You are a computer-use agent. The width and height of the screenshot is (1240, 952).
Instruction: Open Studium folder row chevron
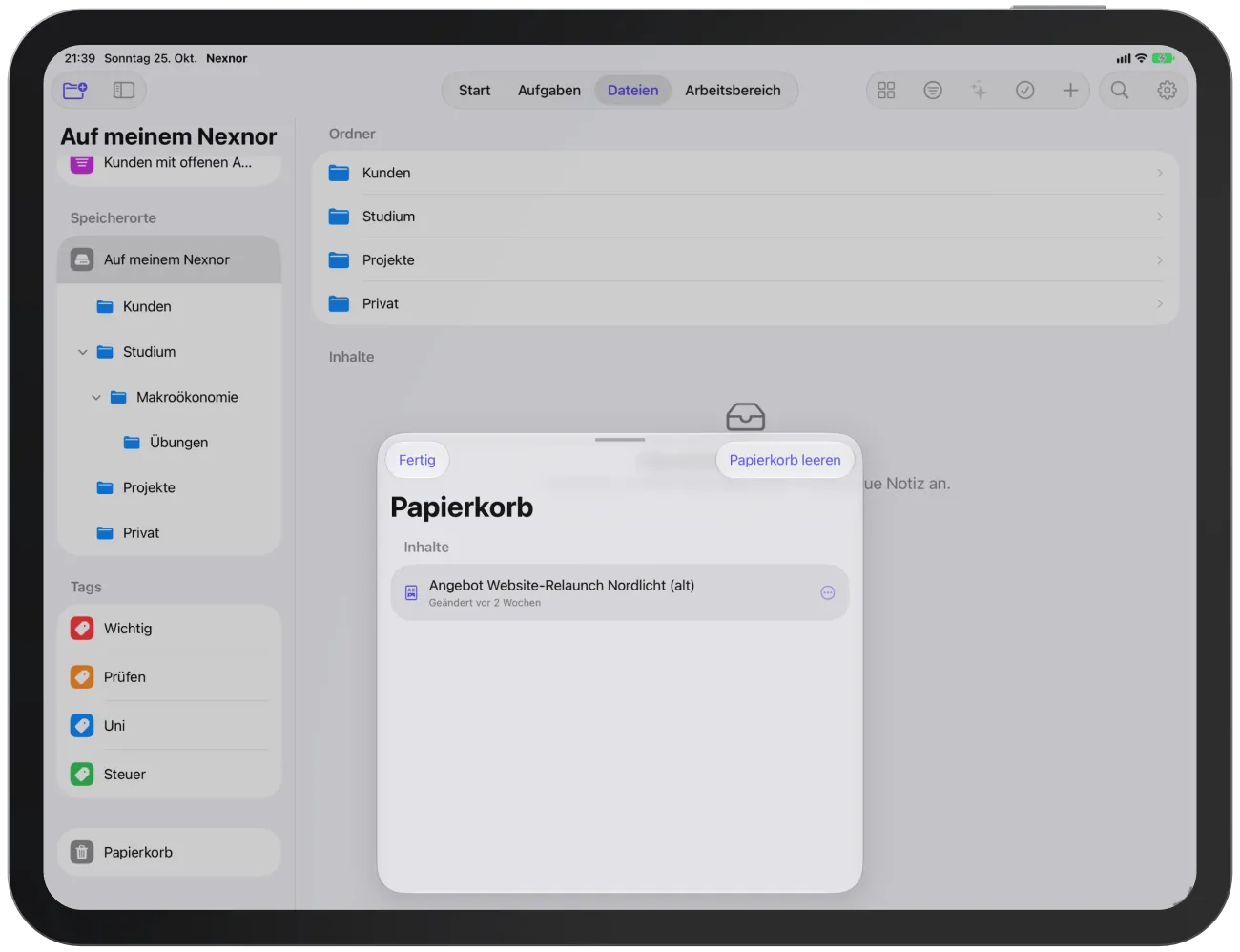1160,217
